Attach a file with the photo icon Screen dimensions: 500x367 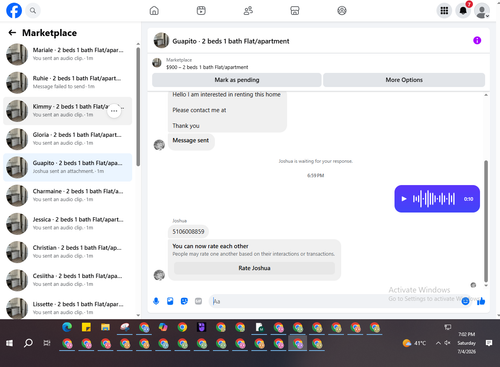coord(170,301)
